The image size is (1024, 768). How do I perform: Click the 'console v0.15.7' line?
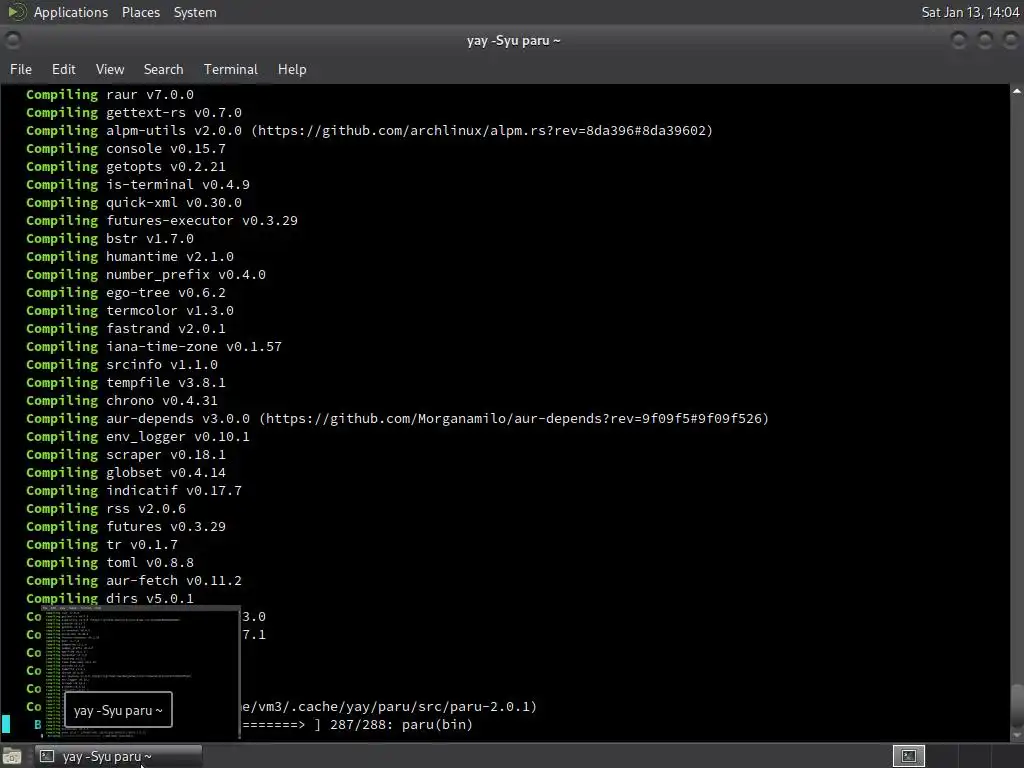pyautogui.click(x=126, y=149)
